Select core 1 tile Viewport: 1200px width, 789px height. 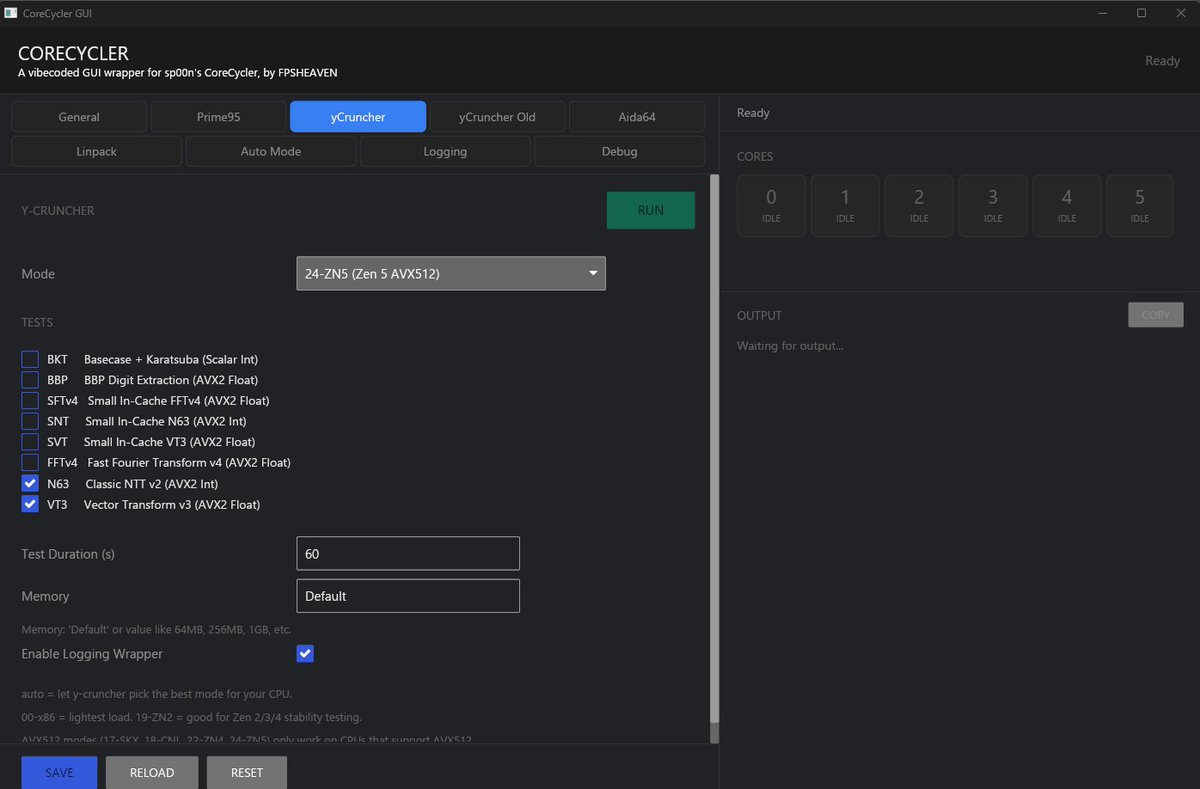click(x=845, y=206)
